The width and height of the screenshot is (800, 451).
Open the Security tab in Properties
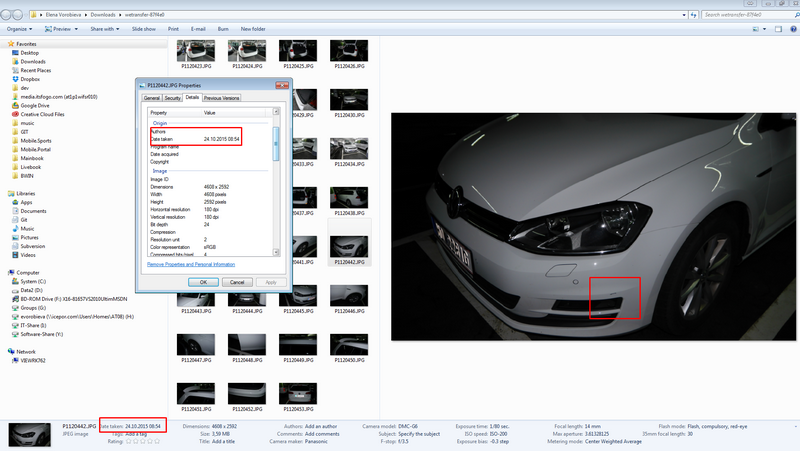point(172,98)
